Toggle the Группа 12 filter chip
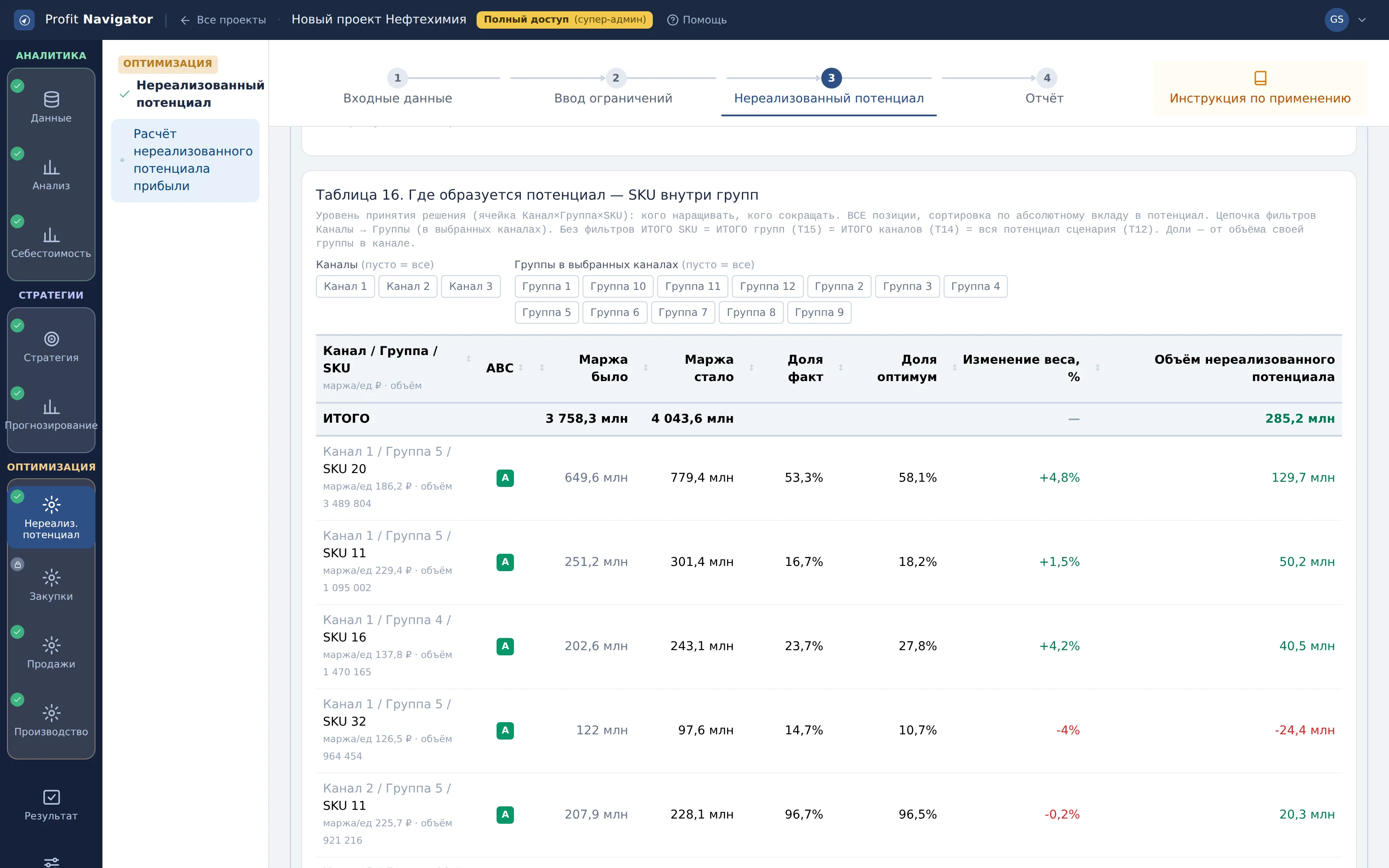 tap(767, 286)
